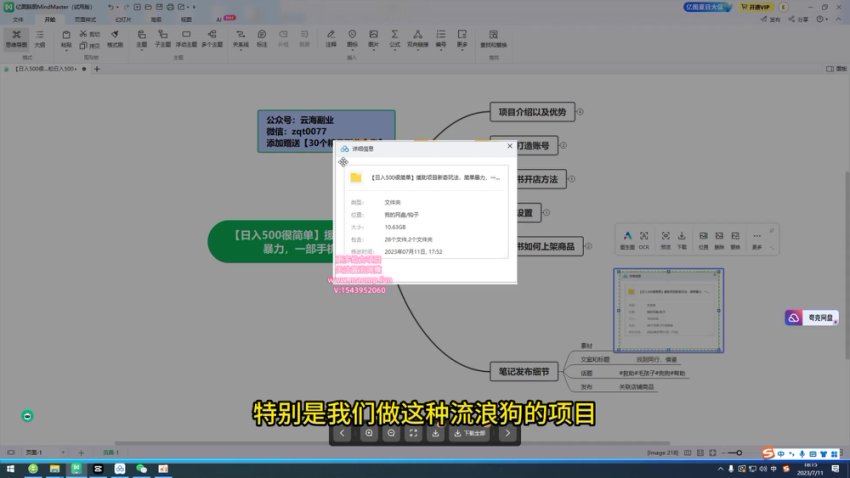Expand the 设置 topic node
850x478 pixels.
[x=548, y=212]
